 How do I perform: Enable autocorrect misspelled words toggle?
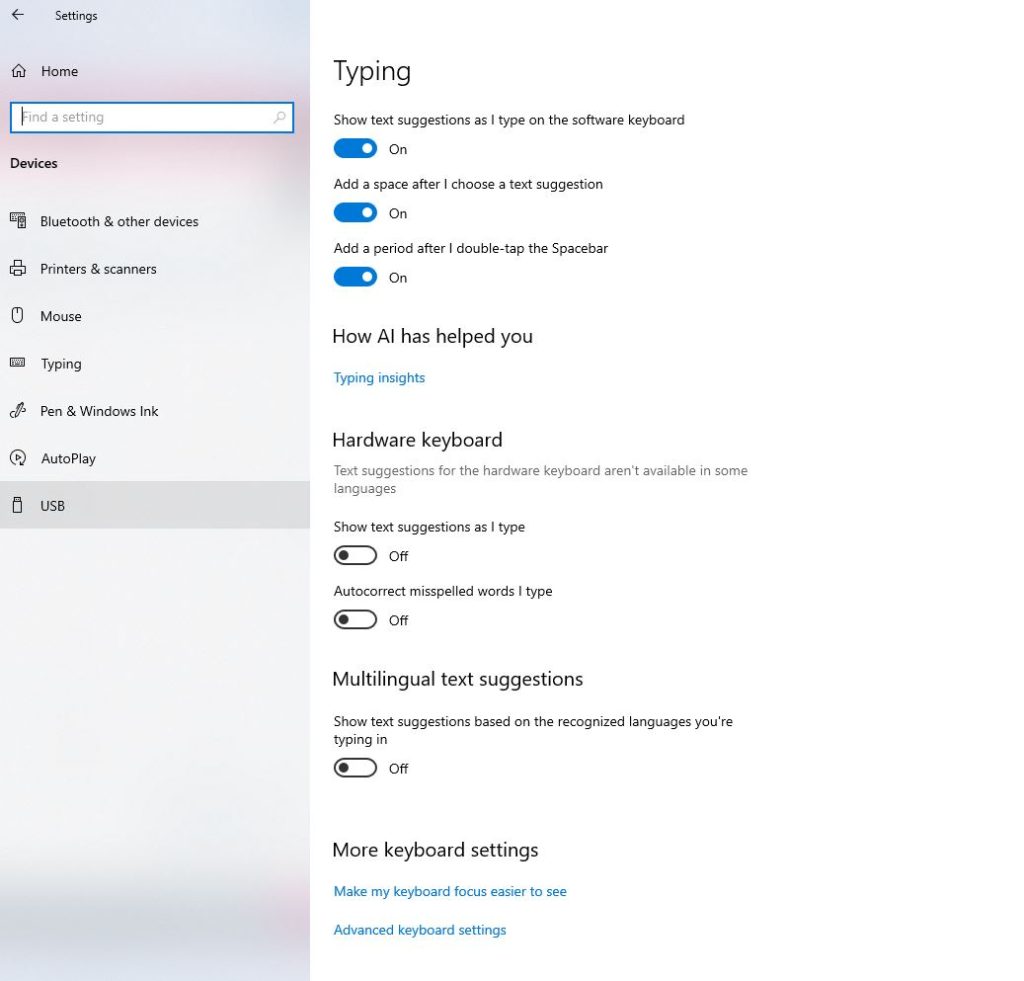click(355, 619)
